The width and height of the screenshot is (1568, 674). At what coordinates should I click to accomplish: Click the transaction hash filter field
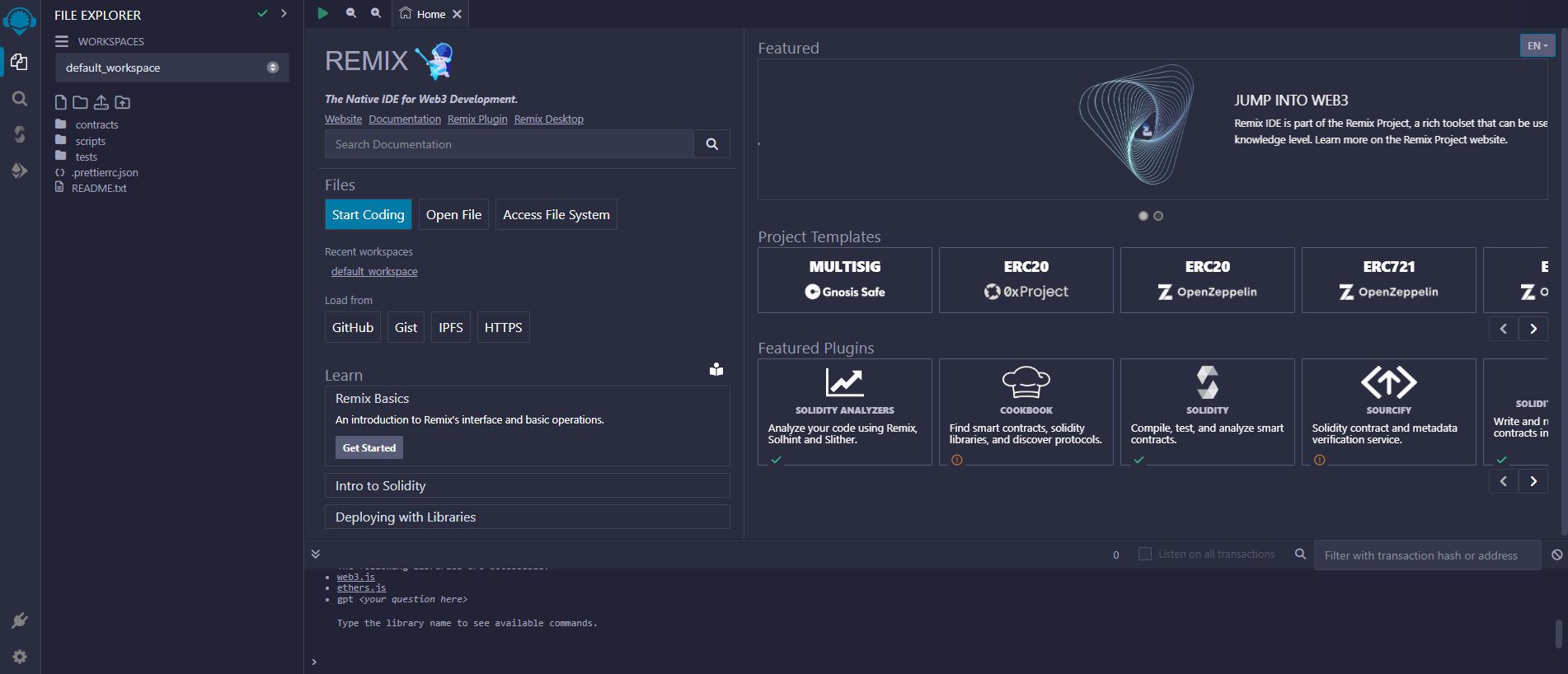tap(1427, 555)
